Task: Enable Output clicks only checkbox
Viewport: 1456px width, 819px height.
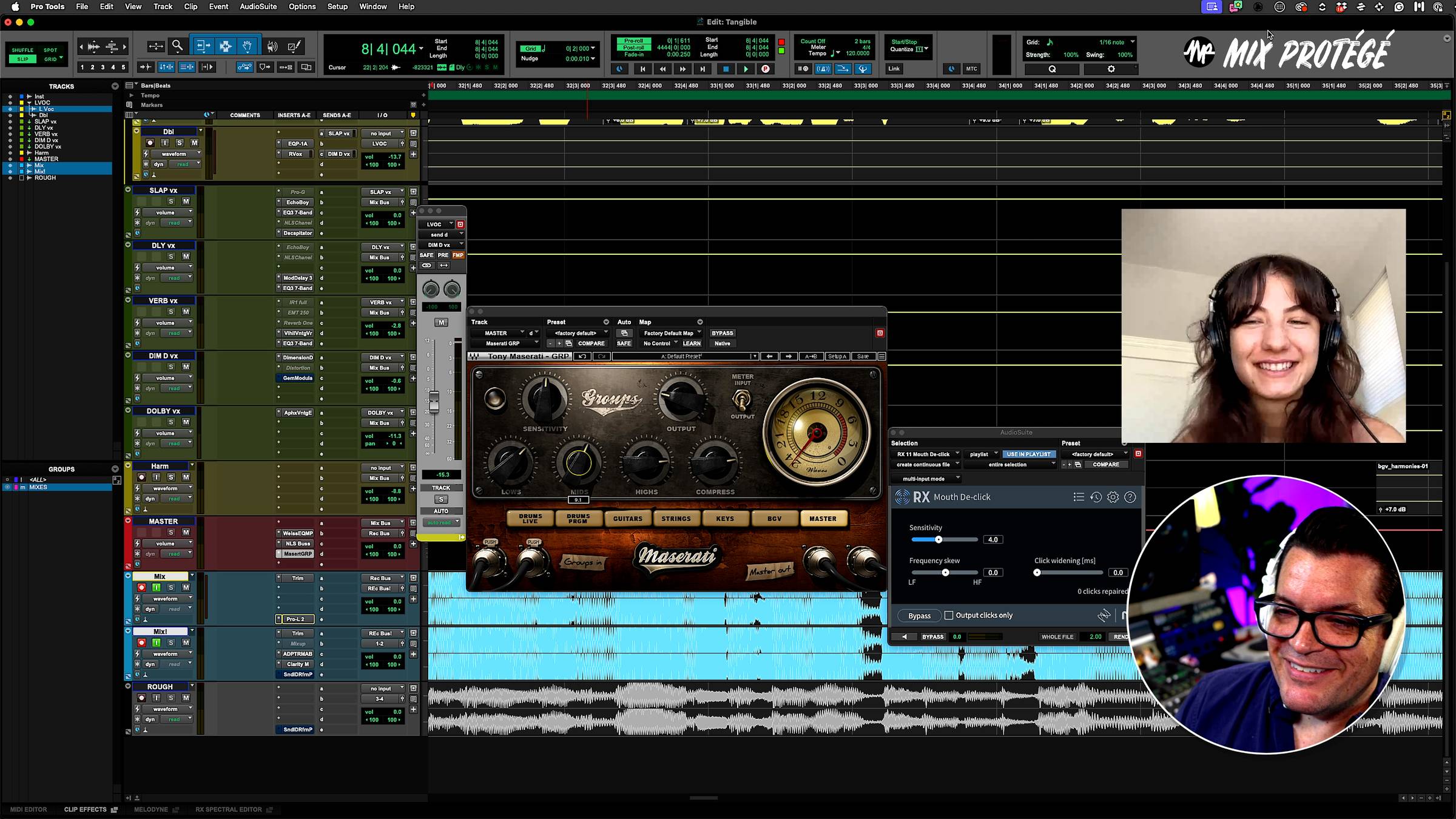Action: coord(949,615)
